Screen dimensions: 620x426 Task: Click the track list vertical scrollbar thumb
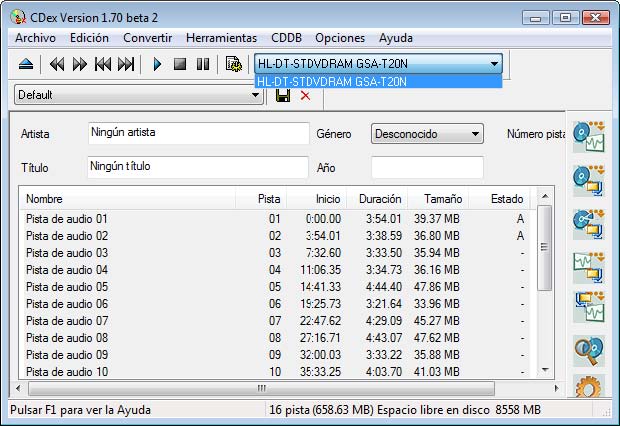tap(544, 248)
